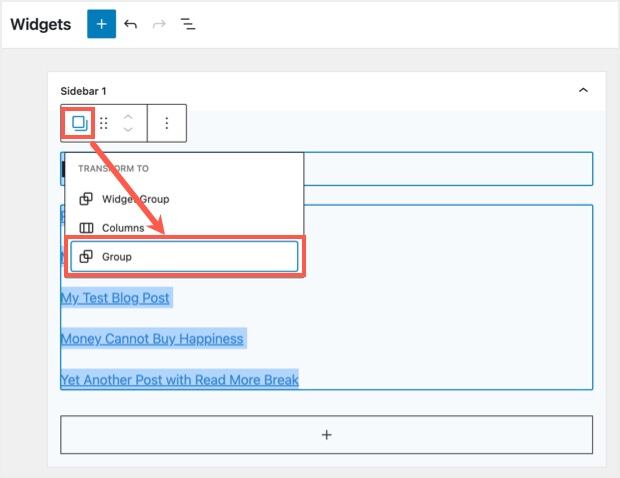The width and height of the screenshot is (620, 478).
Task: Move the block down with the arrow
Action: pyautogui.click(x=128, y=130)
